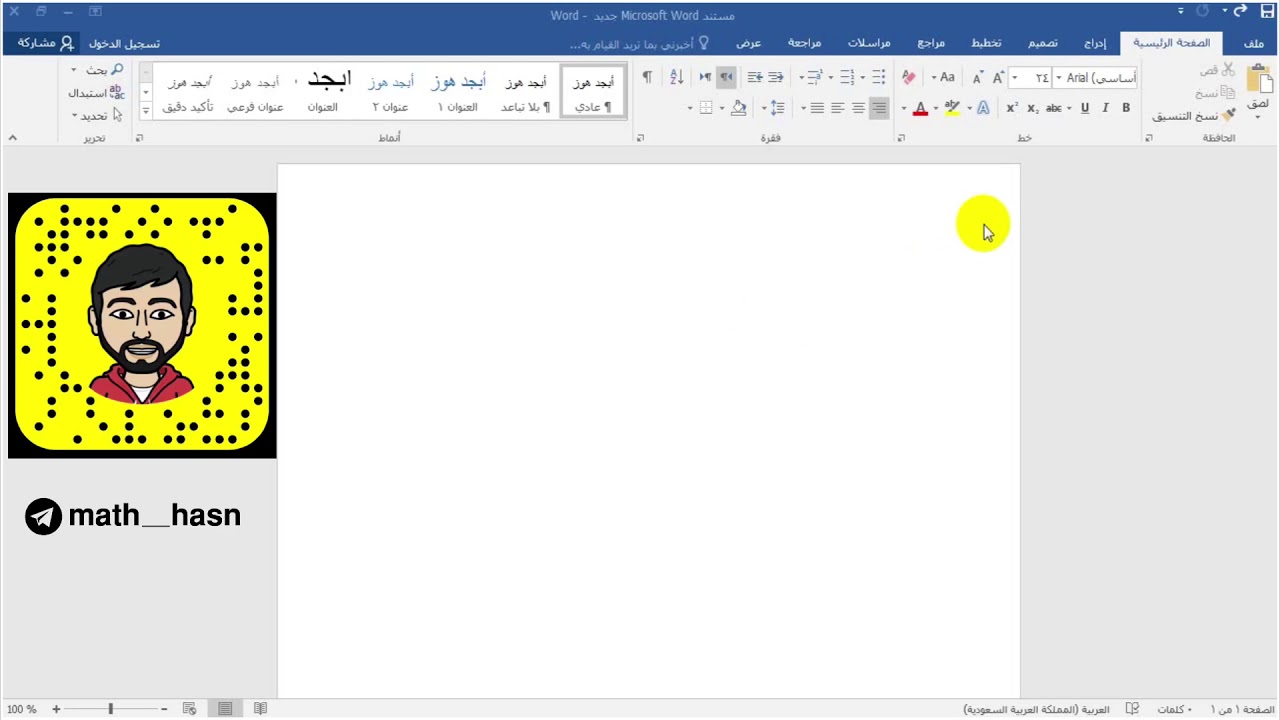Open Text Effects glowing A icon
The image size is (1280, 720).
(983, 108)
